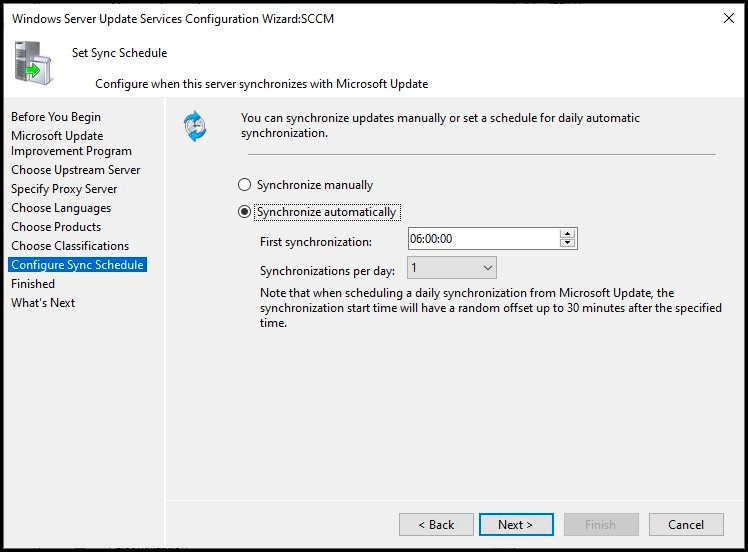Viewport: 748px width, 552px height.
Task: Close the WSUS Configuration Wizard window
Action: (x=728, y=18)
